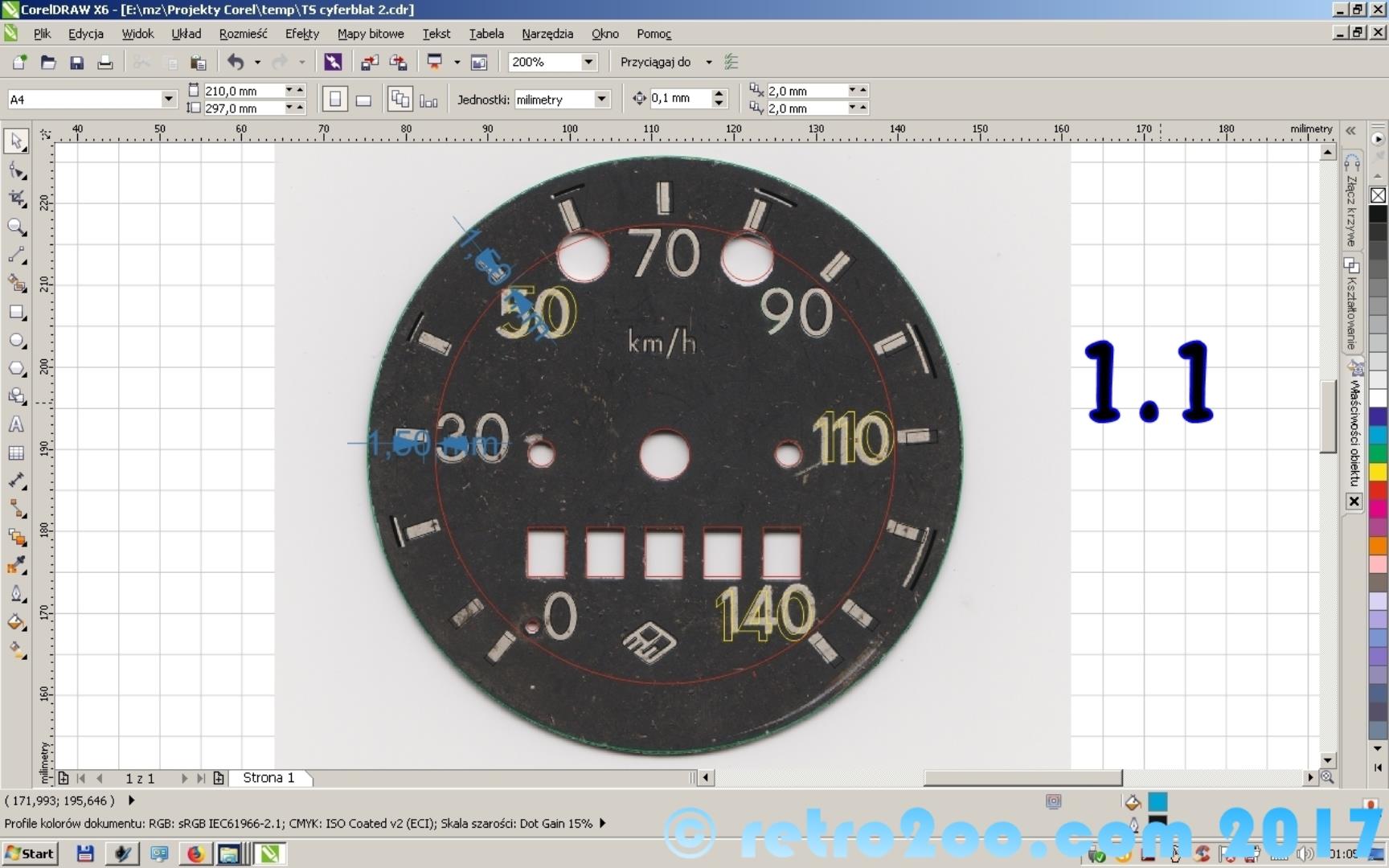Toggle apply layout to all pages
Screen dimensions: 1389x868
click(x=399, y=99)
